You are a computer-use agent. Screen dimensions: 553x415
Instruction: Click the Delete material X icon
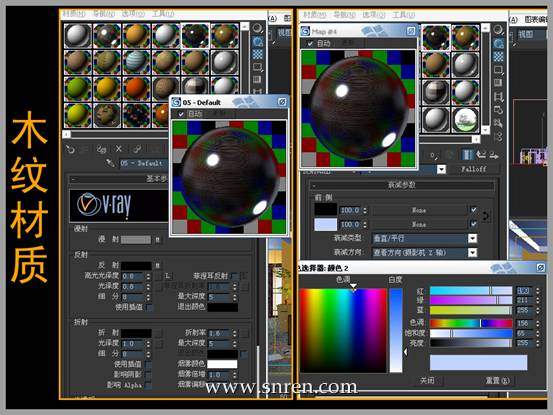click(x=119, y=149)
